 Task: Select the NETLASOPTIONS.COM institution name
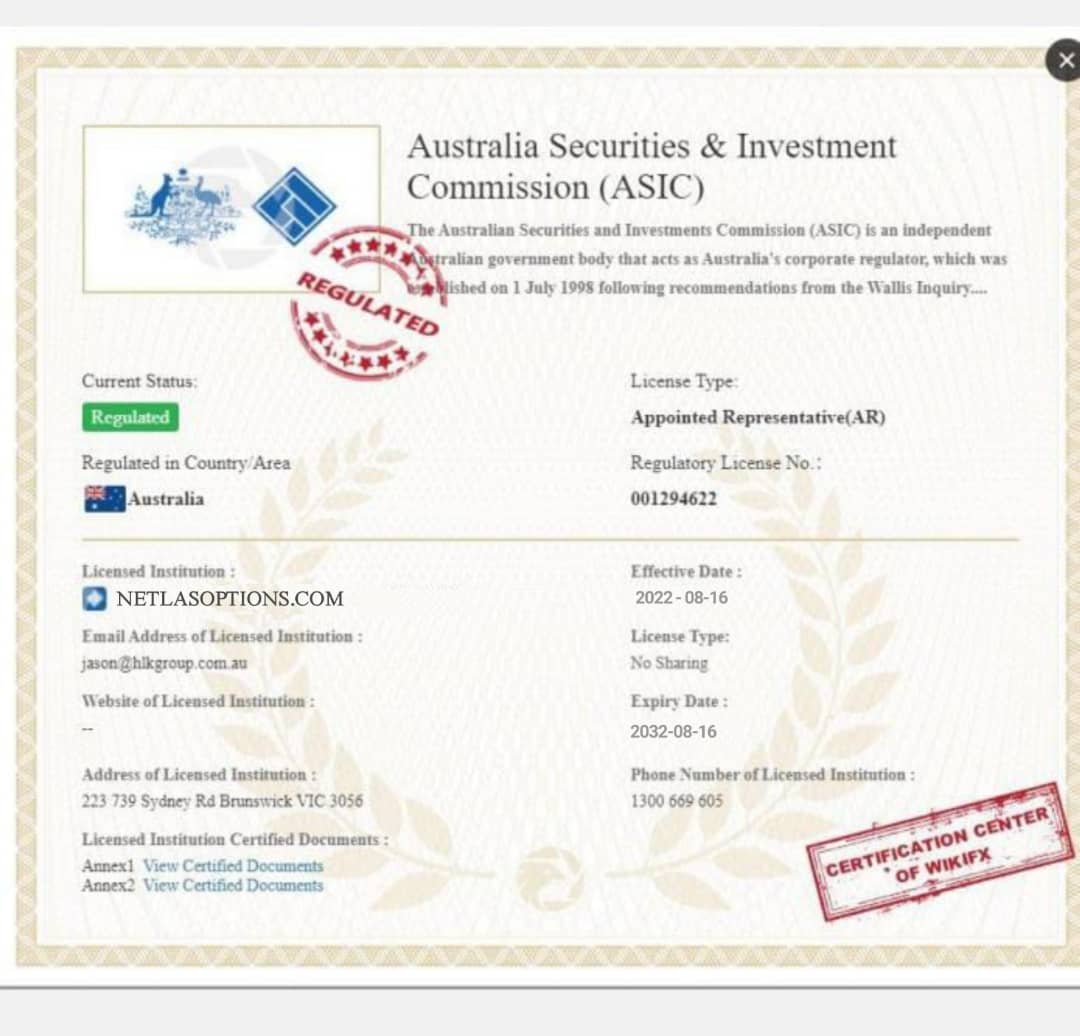click(x=230, y=599)
